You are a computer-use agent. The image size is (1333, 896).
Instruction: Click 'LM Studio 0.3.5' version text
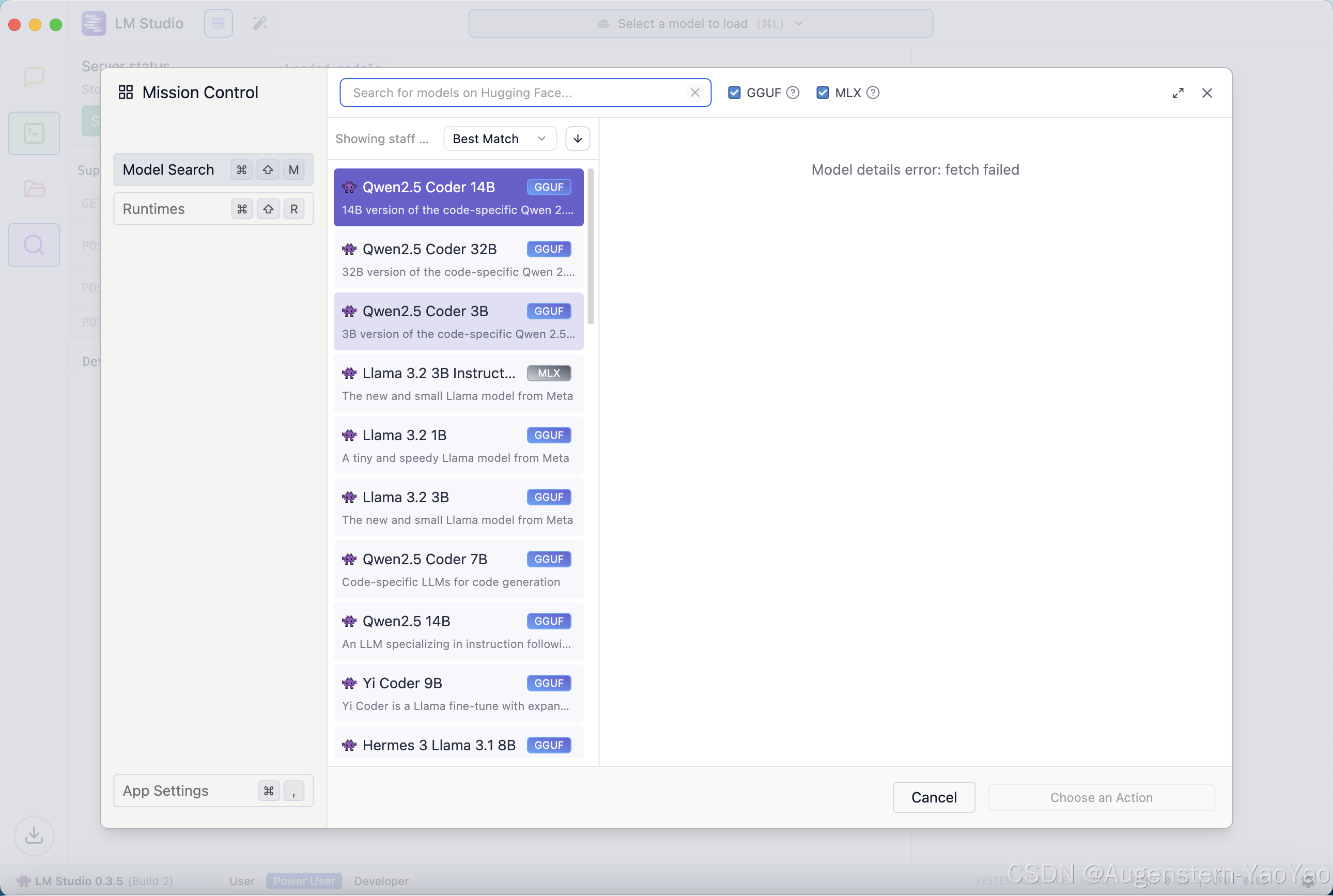(x=79, y=880)
